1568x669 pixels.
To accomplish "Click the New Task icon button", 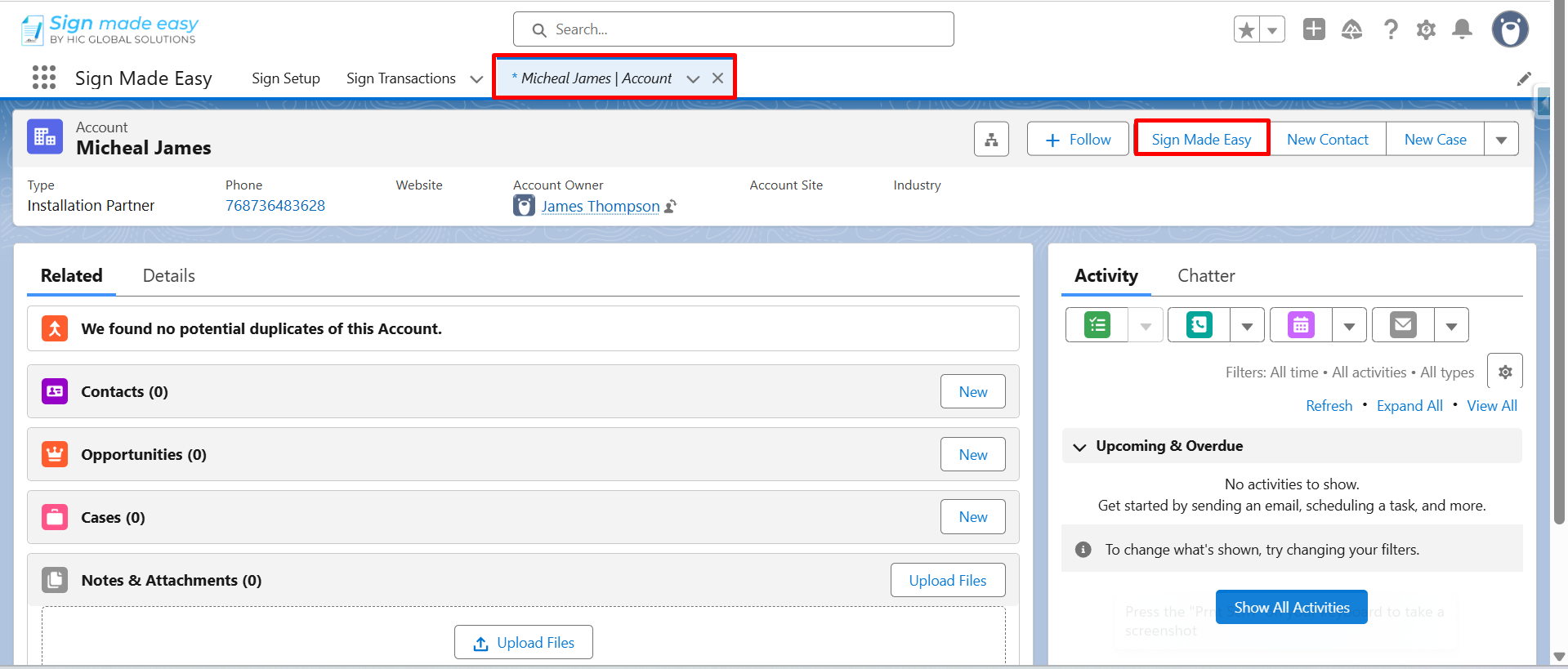I will [x=1097, y=325].
